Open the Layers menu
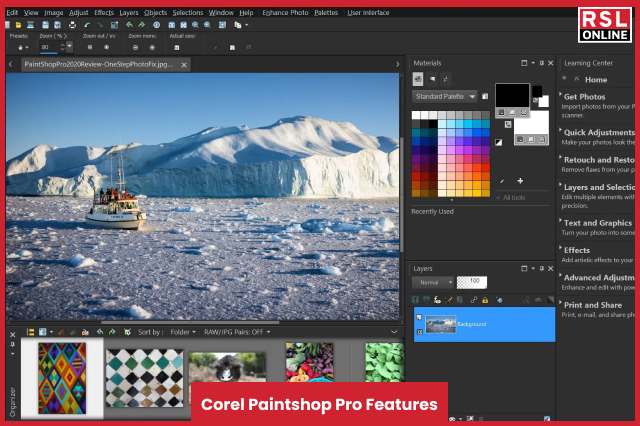Image resolution: width=640 pixels, height=426 pixels. 129,13
